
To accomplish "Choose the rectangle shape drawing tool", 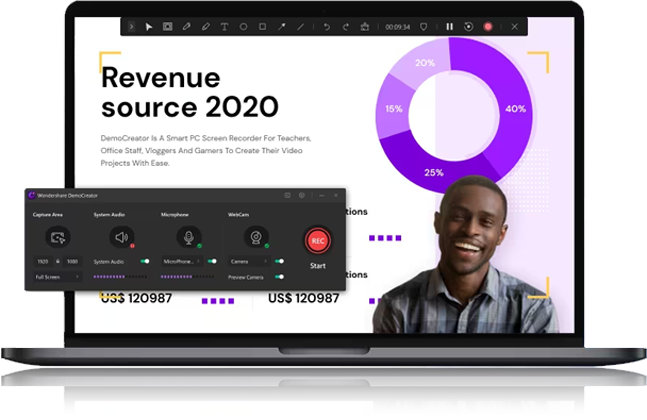I will 262,26.
